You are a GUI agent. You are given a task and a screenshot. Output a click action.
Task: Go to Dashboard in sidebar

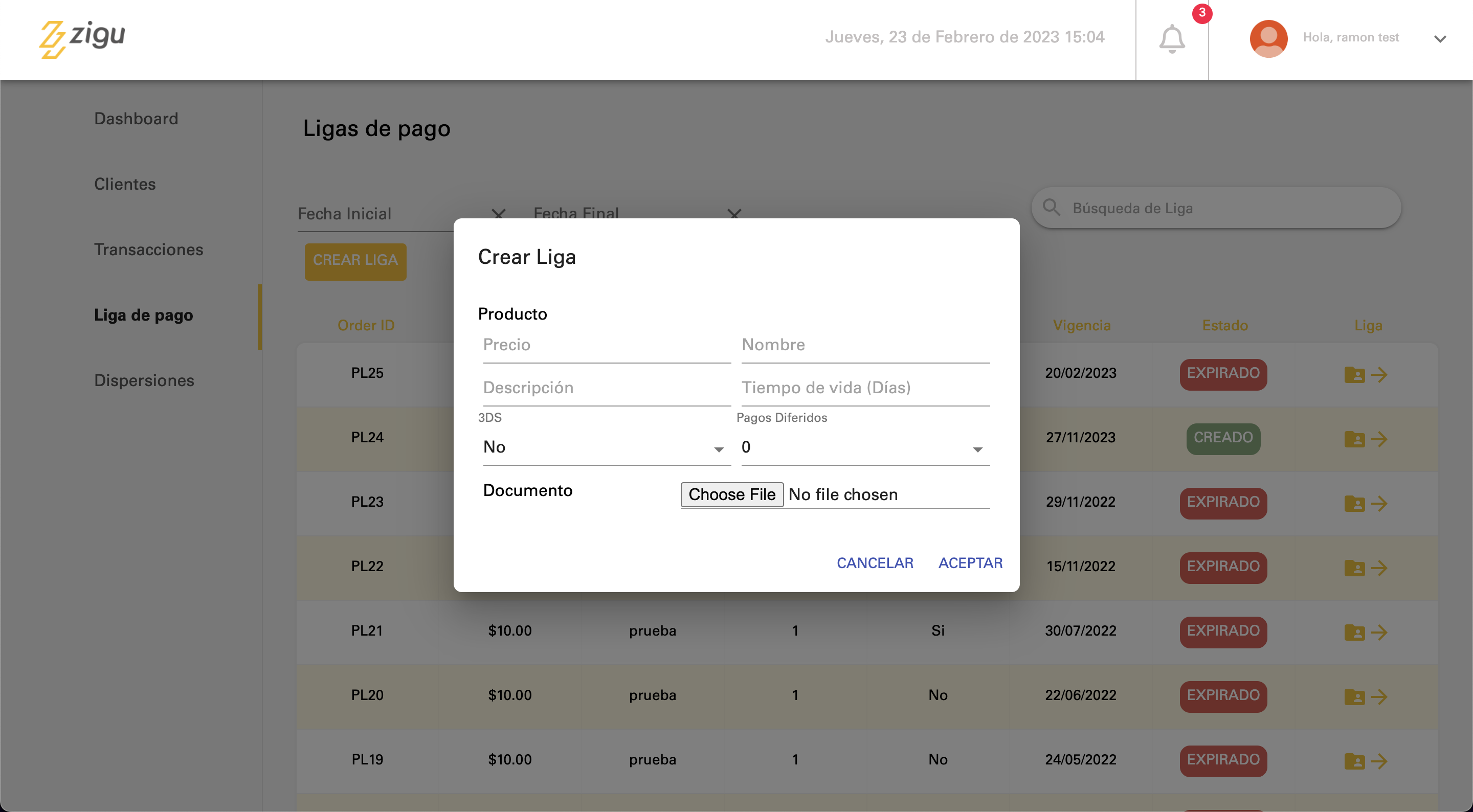pos(136,118)
